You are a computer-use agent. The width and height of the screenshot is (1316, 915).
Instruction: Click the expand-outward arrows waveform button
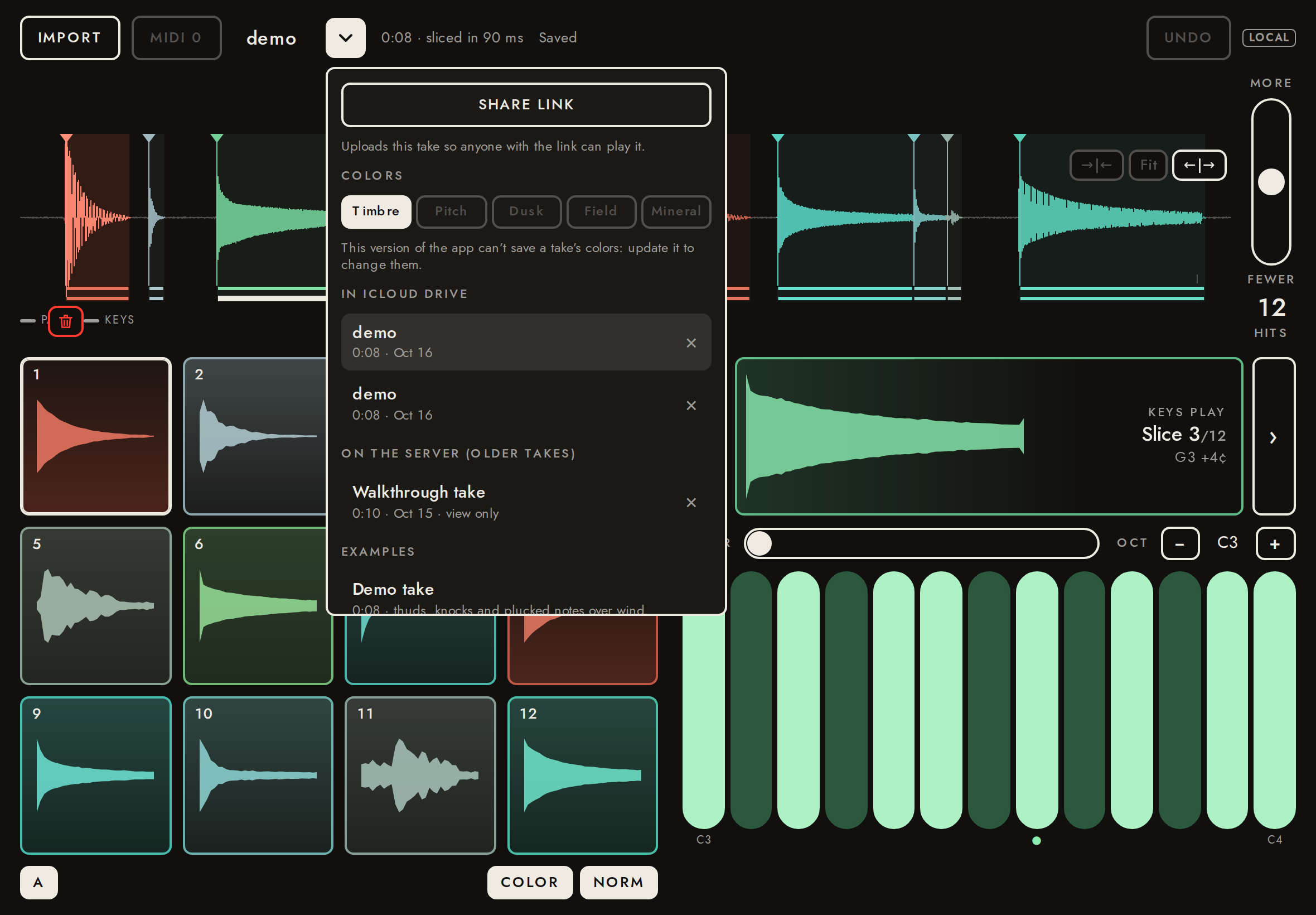1198,165
